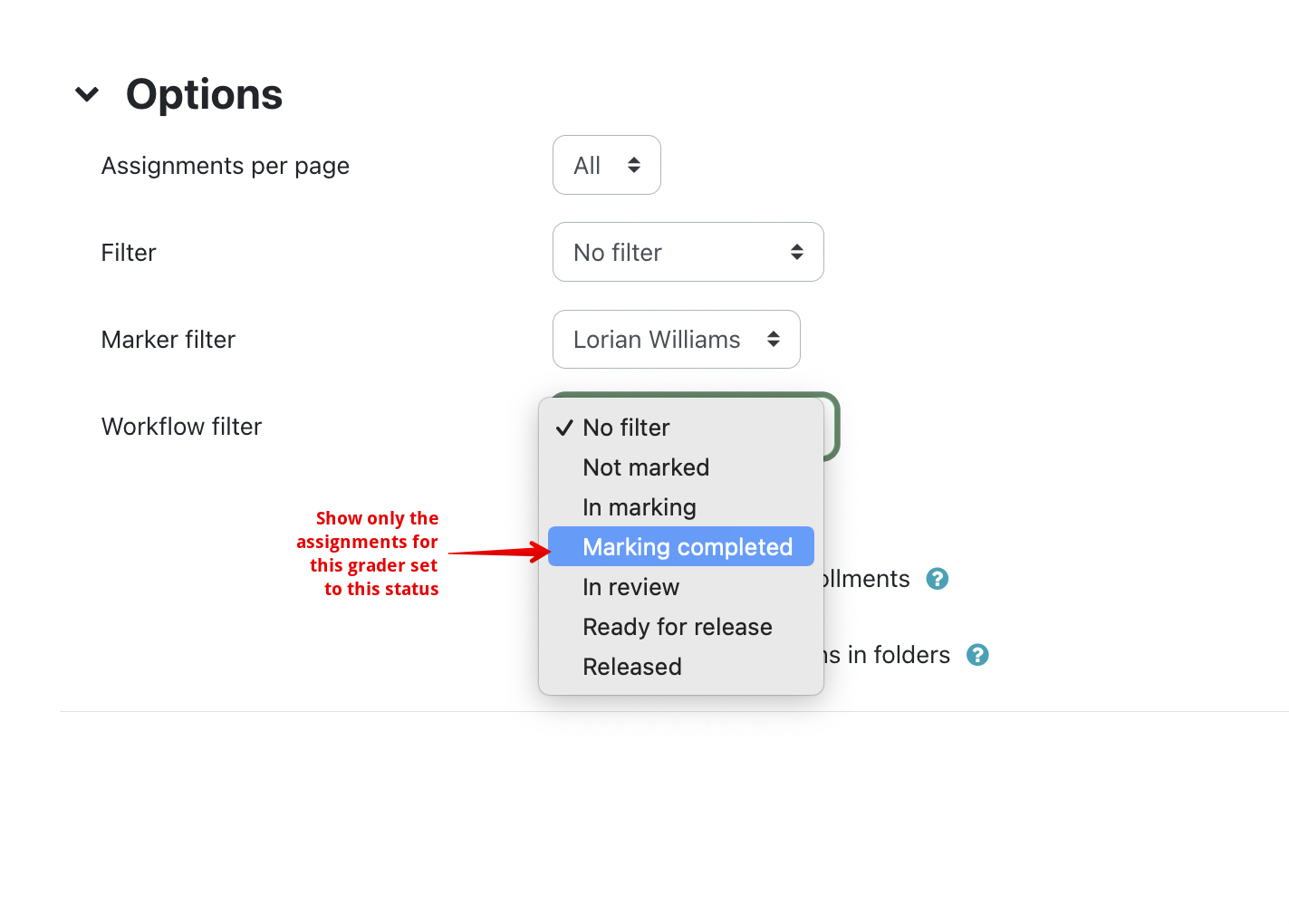
Task: Click the partially hidden in folders text
Action: point(888,655)
